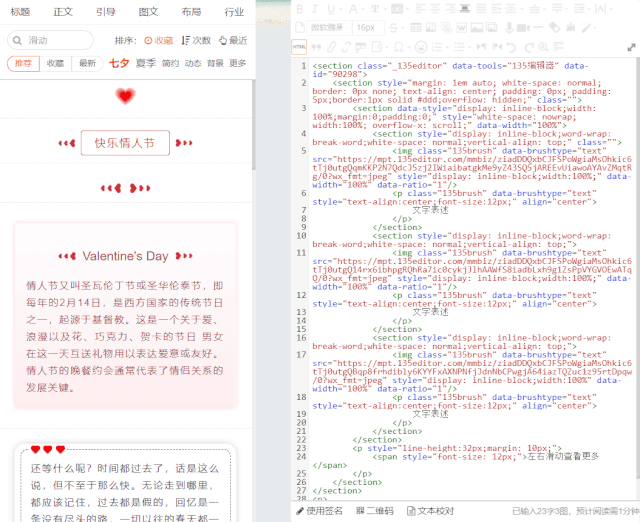
Task: Click 二维码 in bottom bar
Action: click(x=375, y=511)
